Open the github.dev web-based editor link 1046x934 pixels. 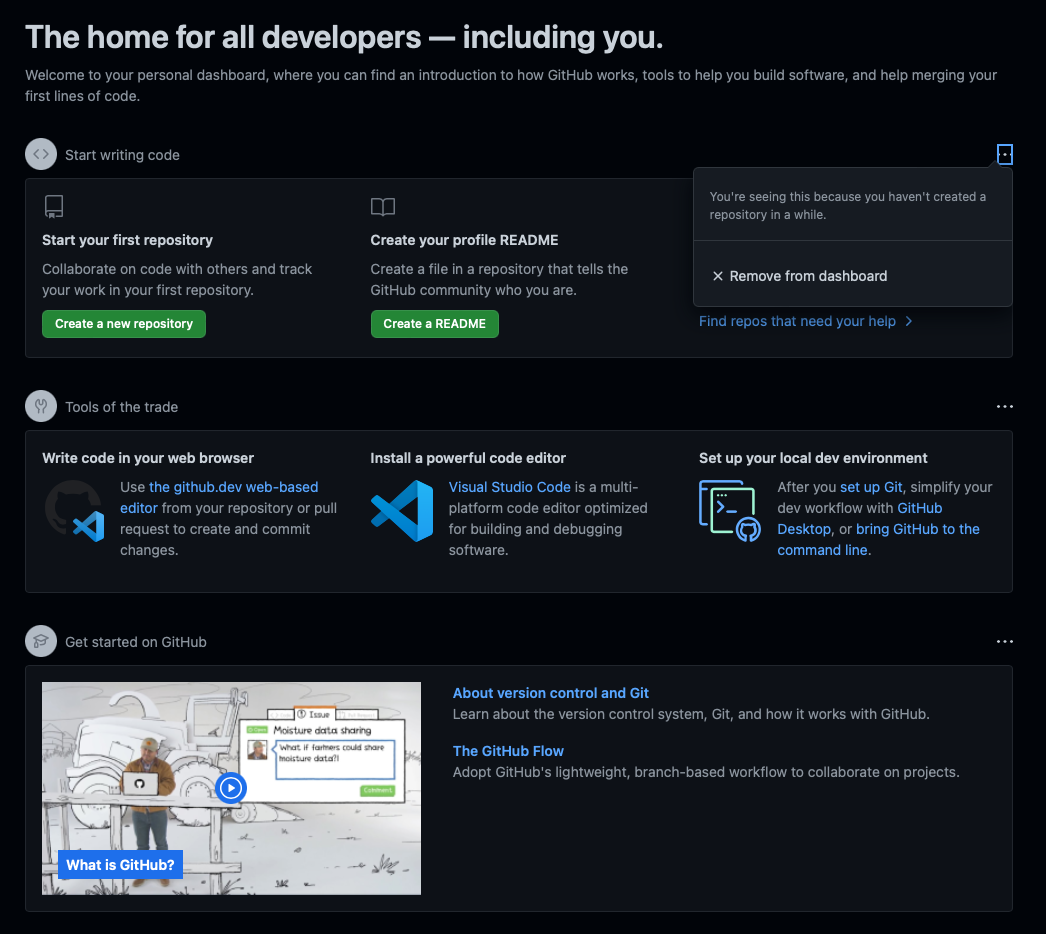pyautogui.click(x=219, y=498)
